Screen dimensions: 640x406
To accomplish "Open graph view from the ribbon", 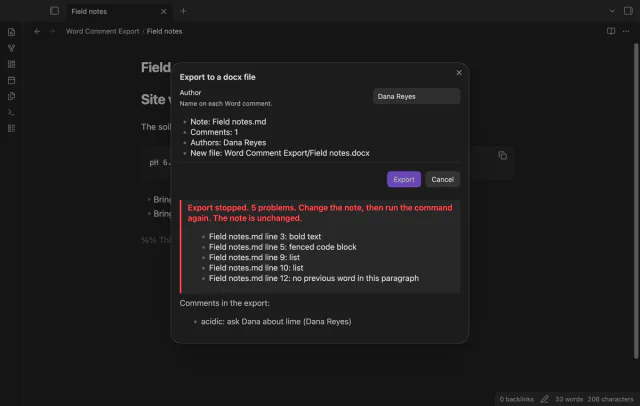I will pos(11,48).
